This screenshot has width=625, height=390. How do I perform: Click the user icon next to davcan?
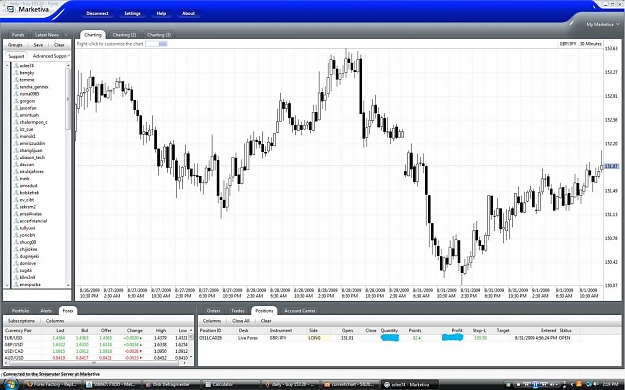[x=16, y=165]
